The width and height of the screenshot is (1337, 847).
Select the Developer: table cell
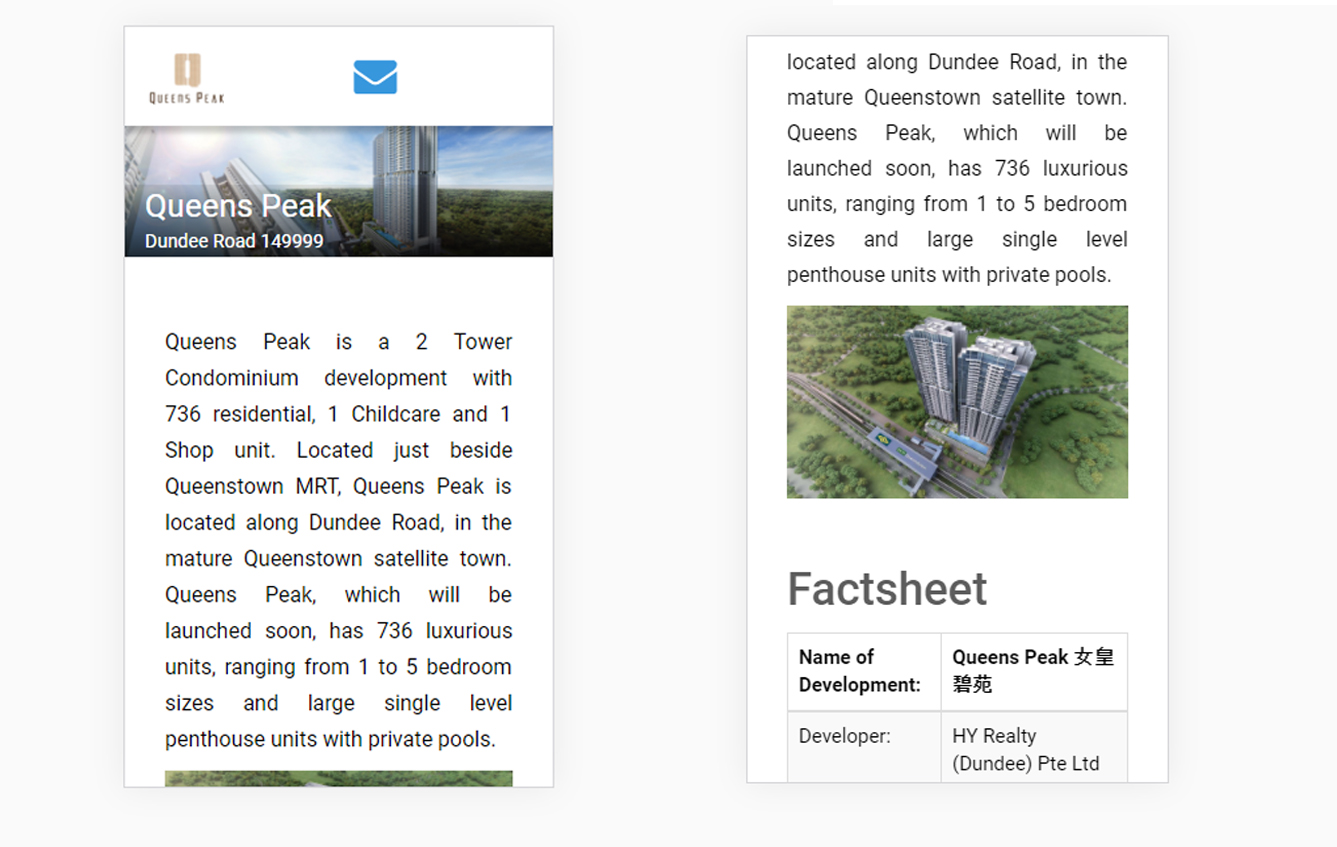[864, 747]
